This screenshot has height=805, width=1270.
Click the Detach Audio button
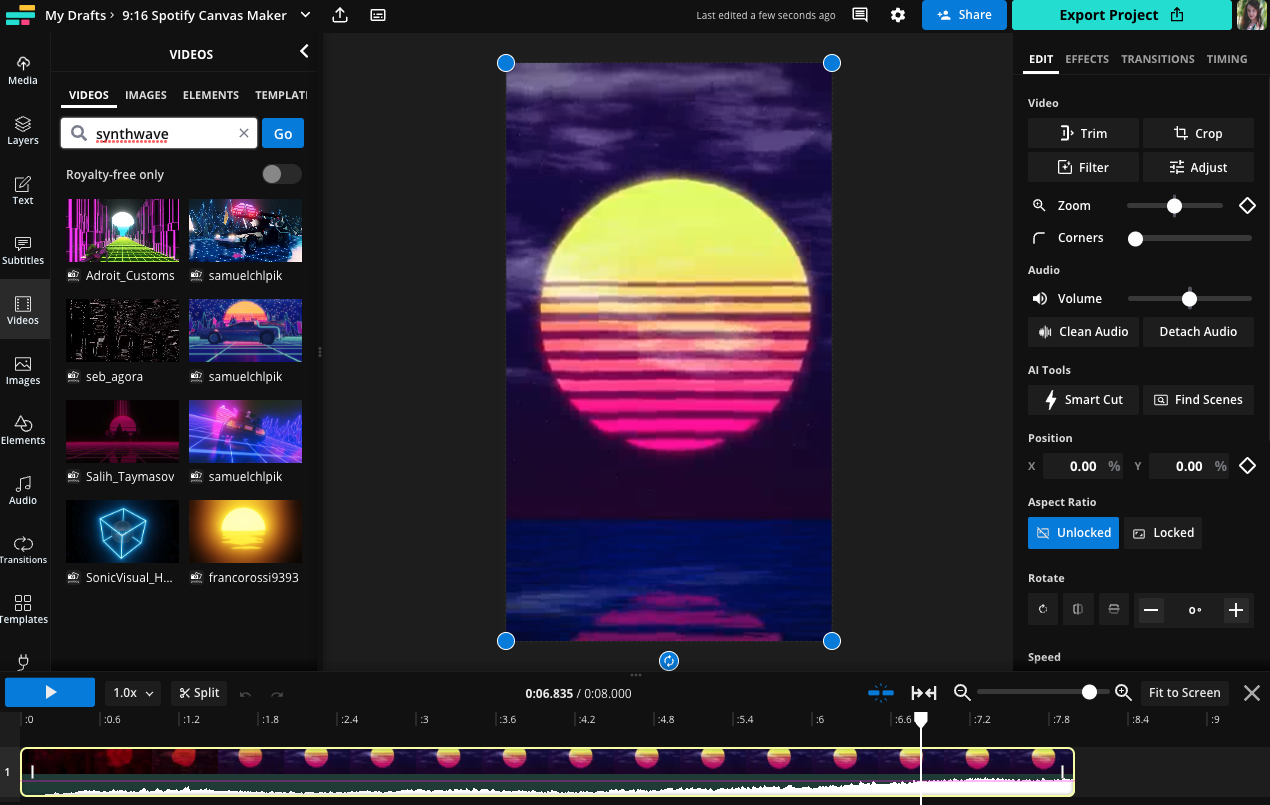(1197, 332)
